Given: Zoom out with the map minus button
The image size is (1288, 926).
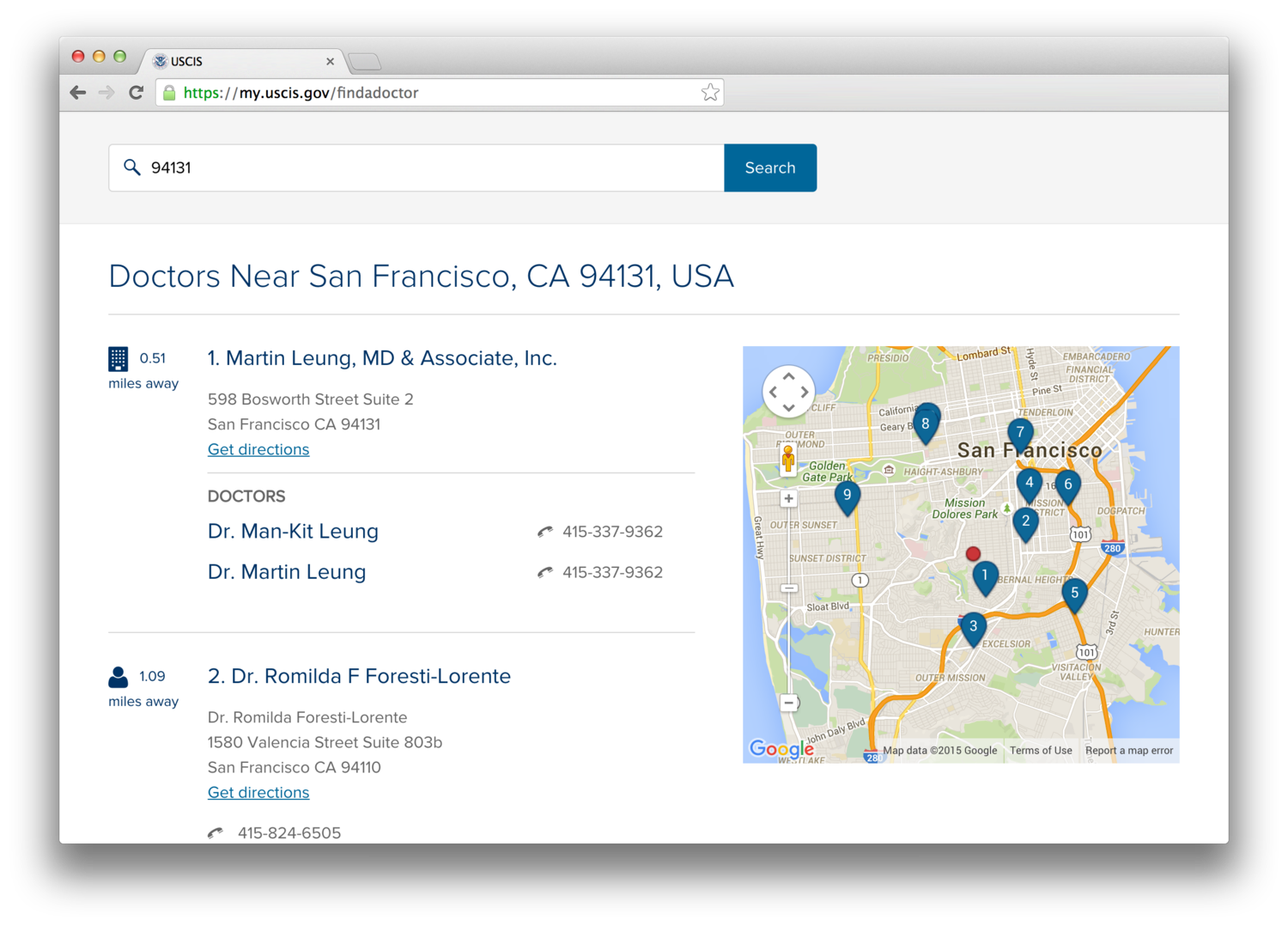Looking at the screenshot, I should click(788, 703).
